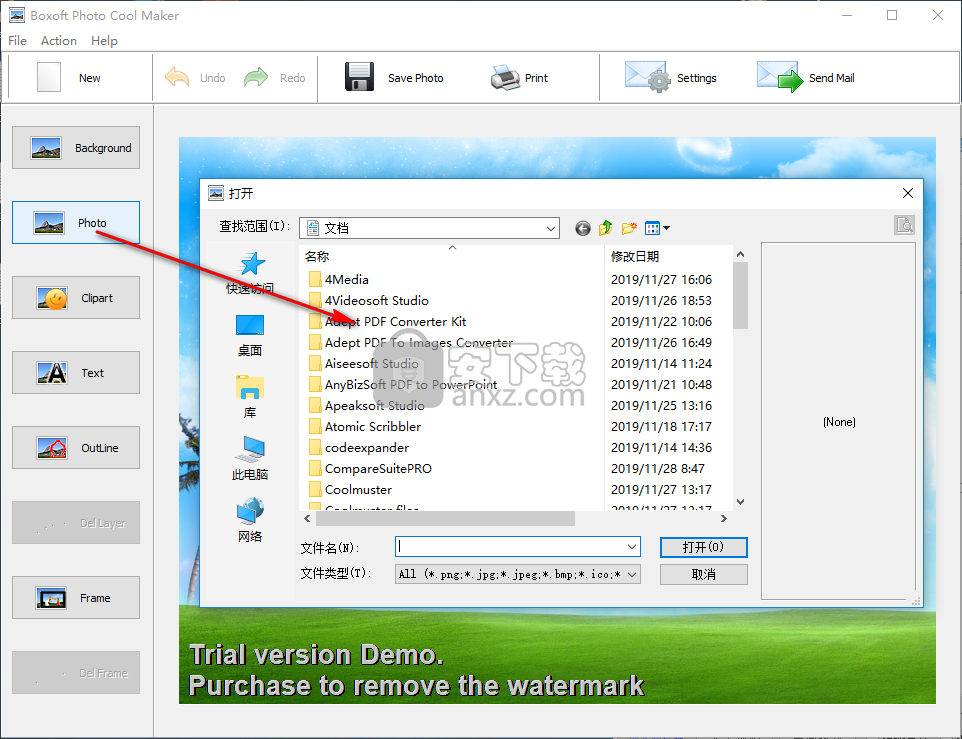The height and width of the screenshot is (739, 962).
Task: Open the Action menu
Action: (59, 40)
